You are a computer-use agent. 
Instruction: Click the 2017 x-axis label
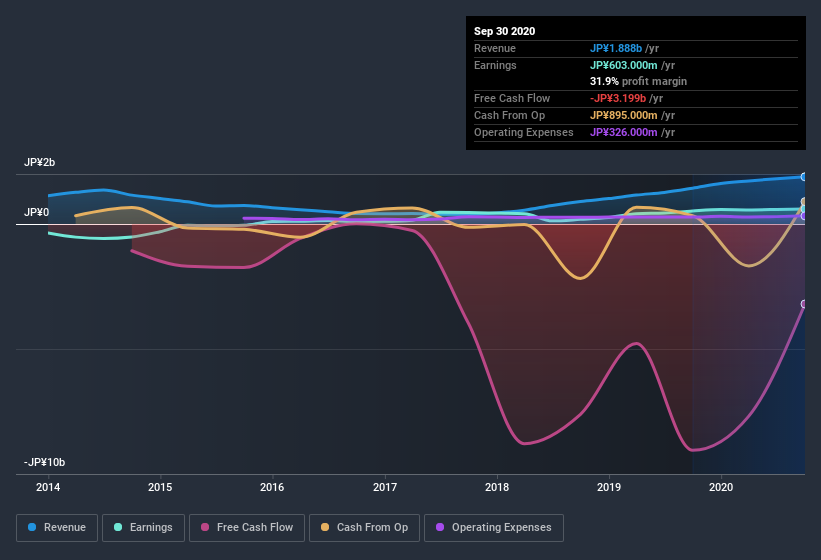click(x=385, y=487)
